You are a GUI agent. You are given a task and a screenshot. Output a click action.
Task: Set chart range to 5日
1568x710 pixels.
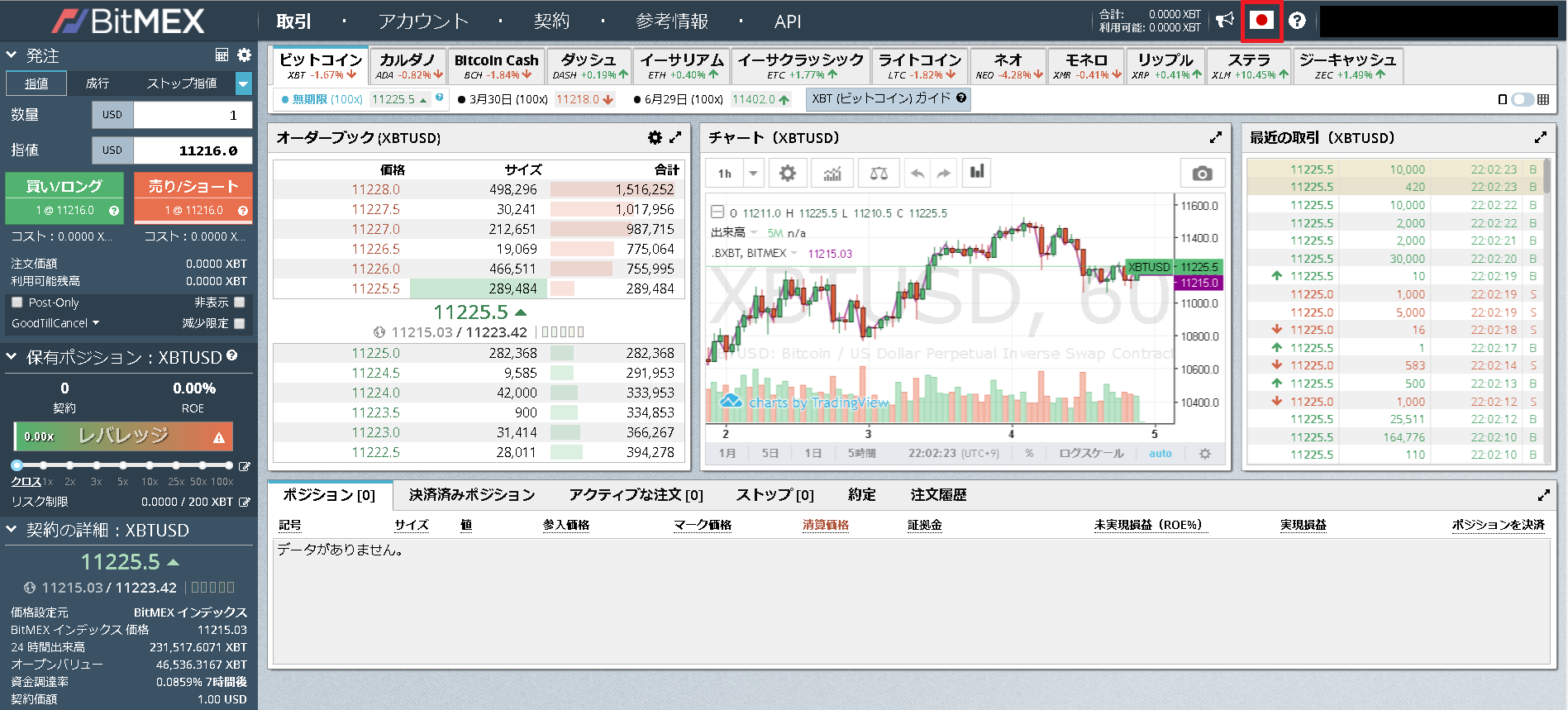tap(770, 453)
